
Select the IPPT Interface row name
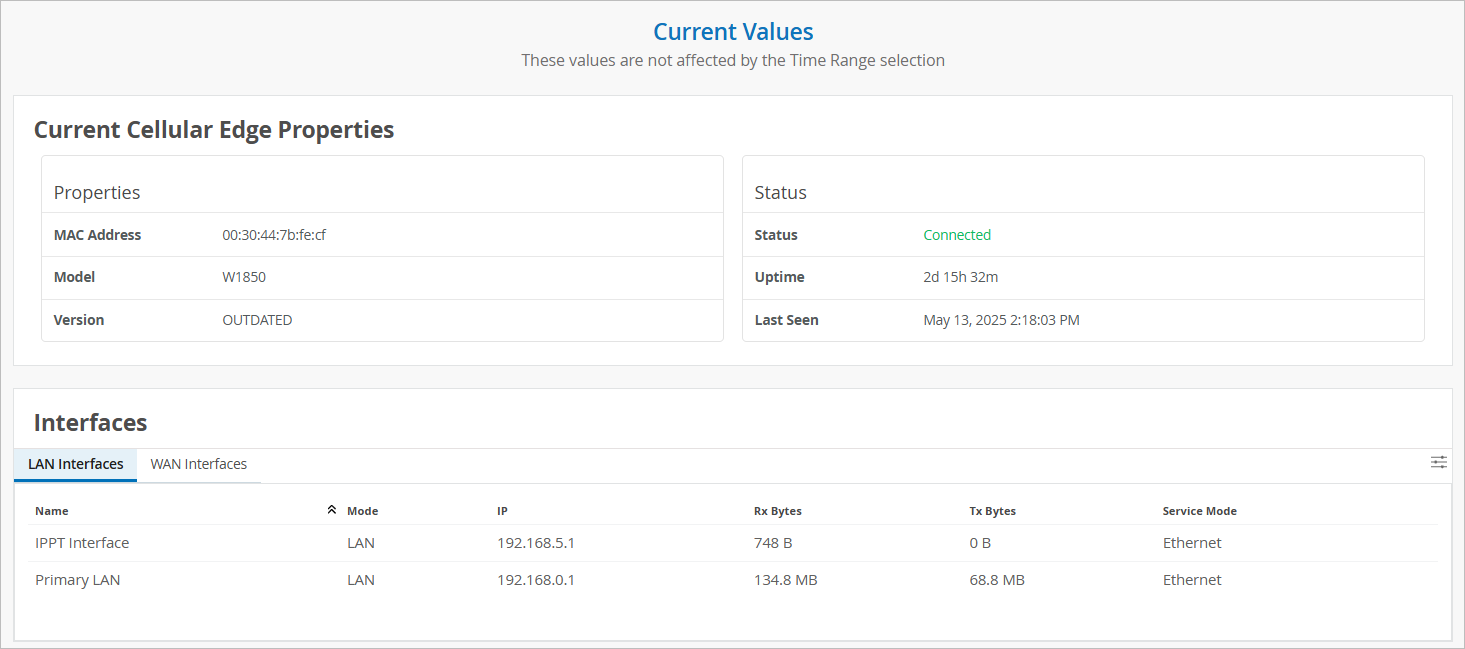click(x=82, y=543)
